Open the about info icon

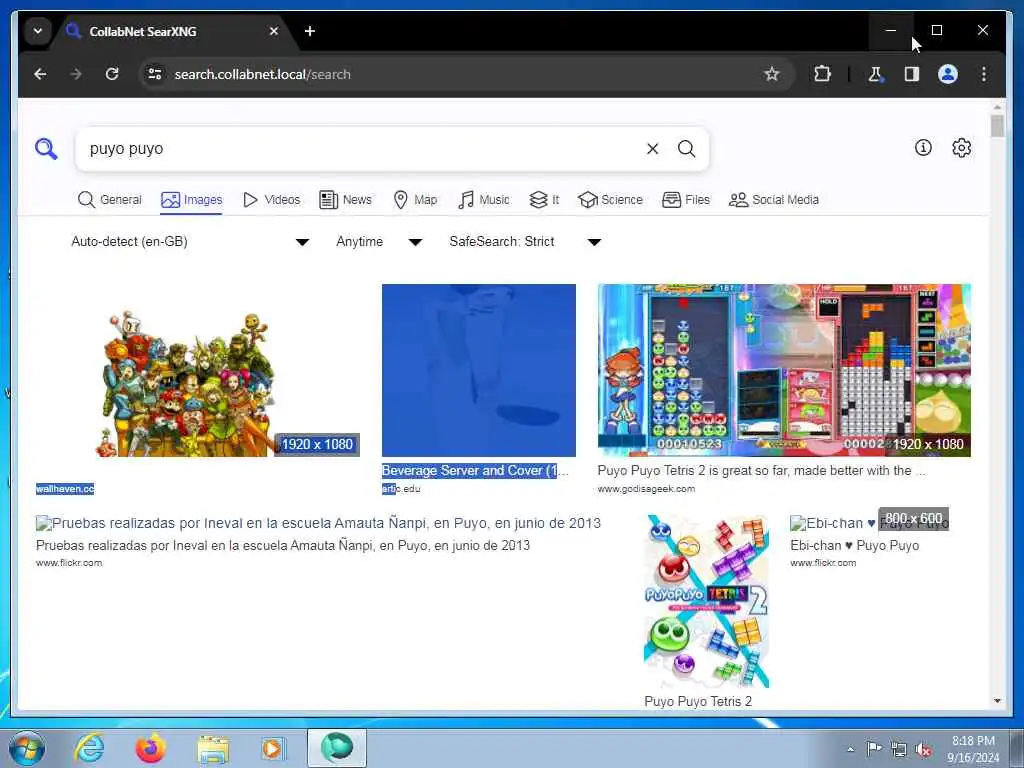click(923, 148)
